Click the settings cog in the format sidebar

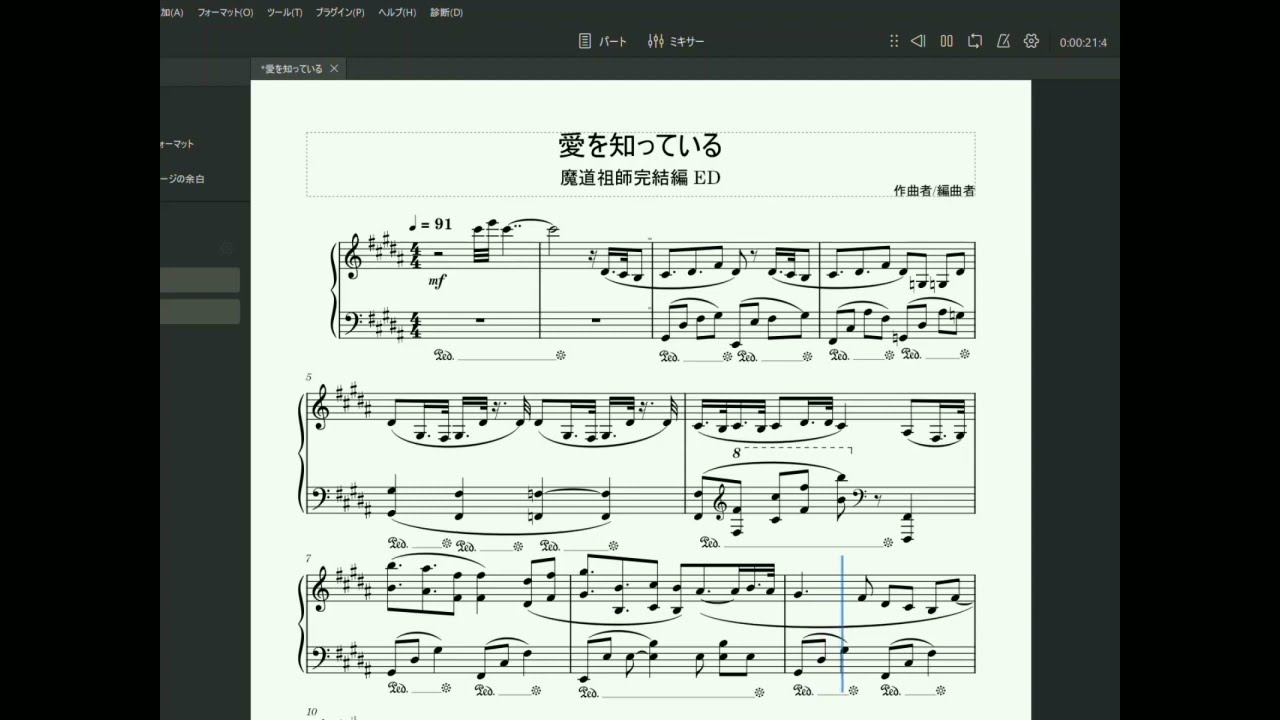click(227, 247)
